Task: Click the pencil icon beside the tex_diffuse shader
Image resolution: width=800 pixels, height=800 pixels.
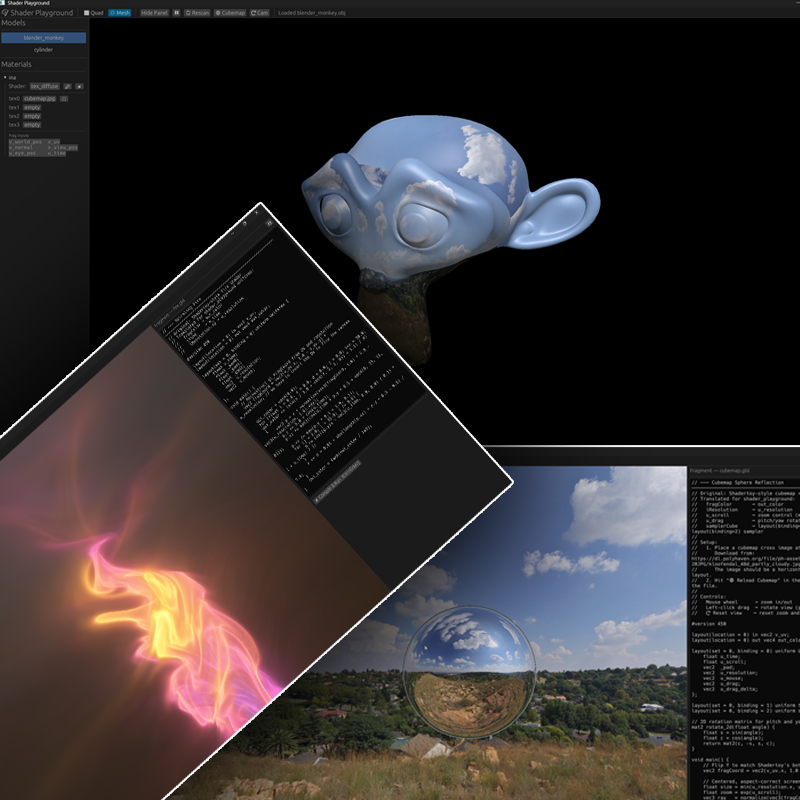Action: pos(66,86)
